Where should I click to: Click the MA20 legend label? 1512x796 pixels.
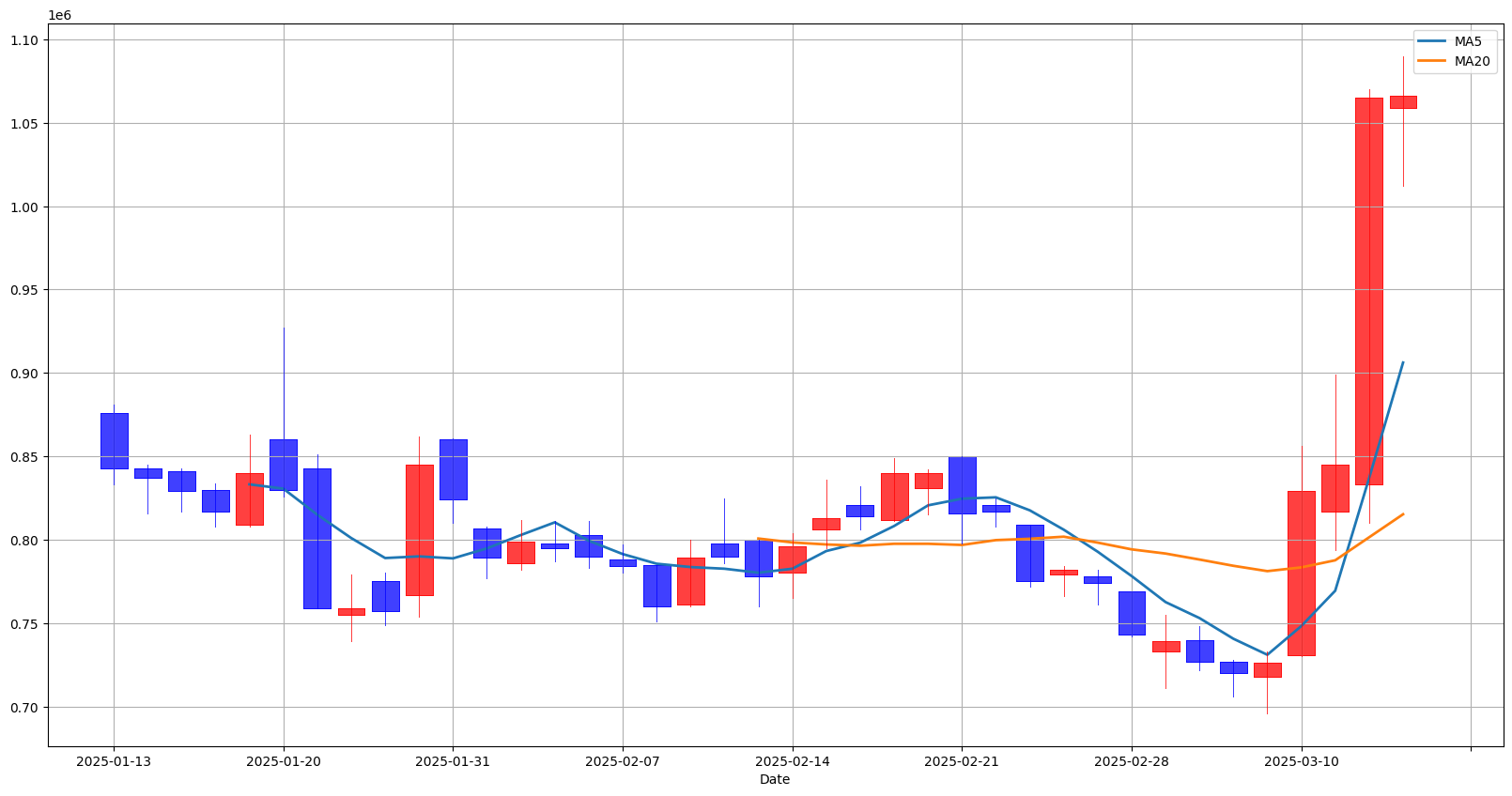point(1472,62)
